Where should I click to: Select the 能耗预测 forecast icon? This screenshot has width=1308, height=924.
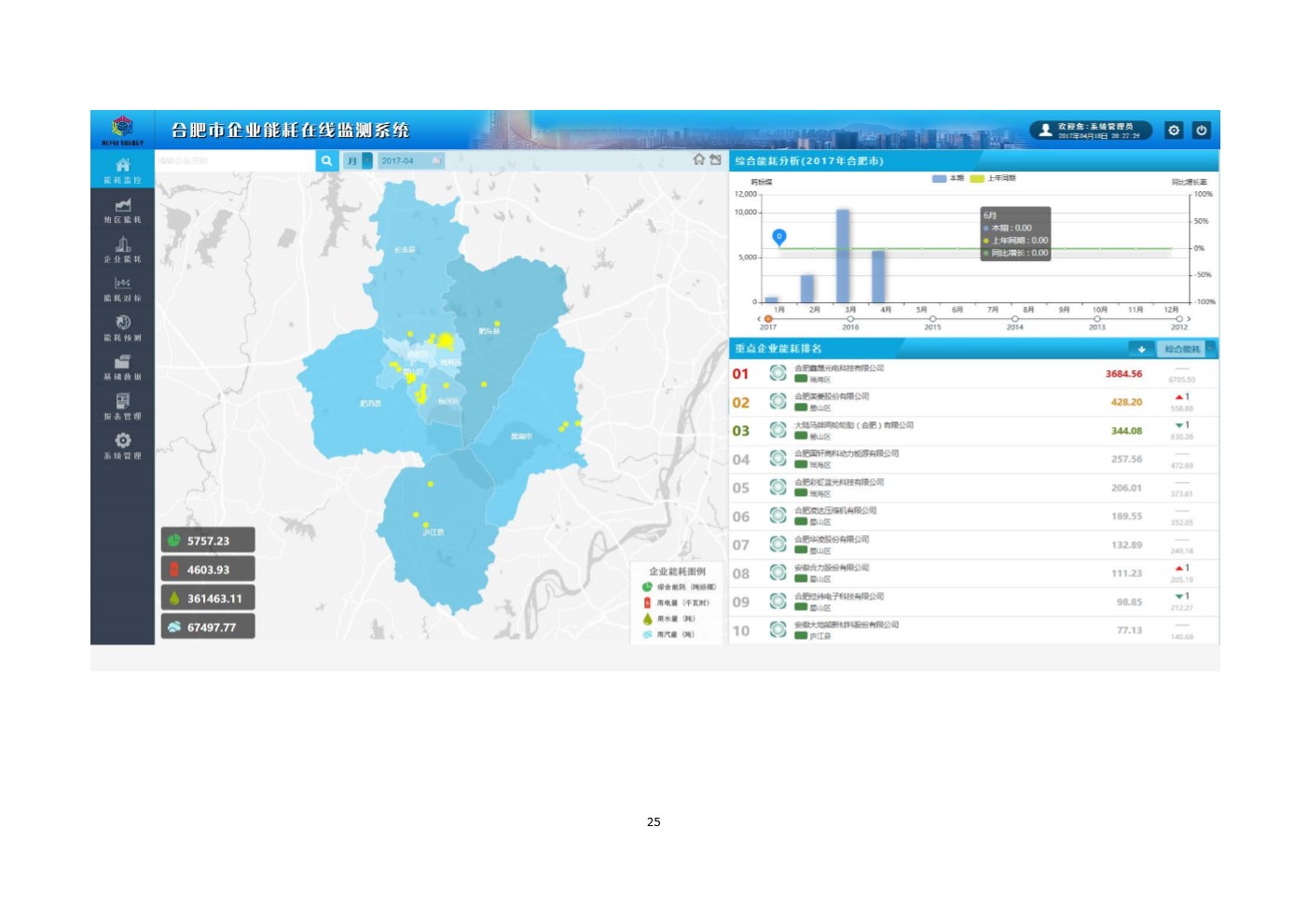pyautogui.click(x=122, y=327)
